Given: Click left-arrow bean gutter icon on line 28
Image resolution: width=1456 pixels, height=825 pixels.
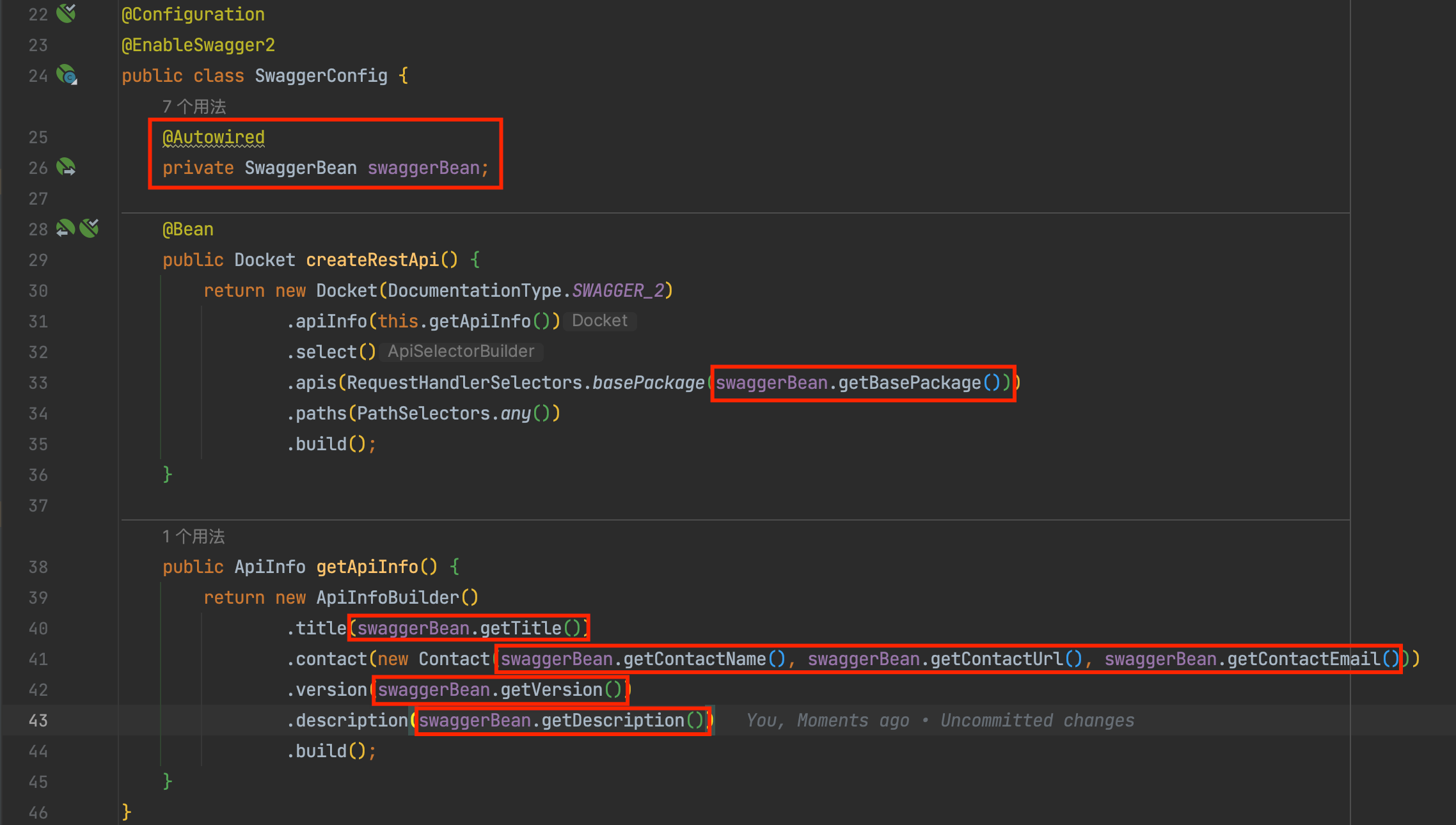Looking at the screenshot, I should pos(65,228).
